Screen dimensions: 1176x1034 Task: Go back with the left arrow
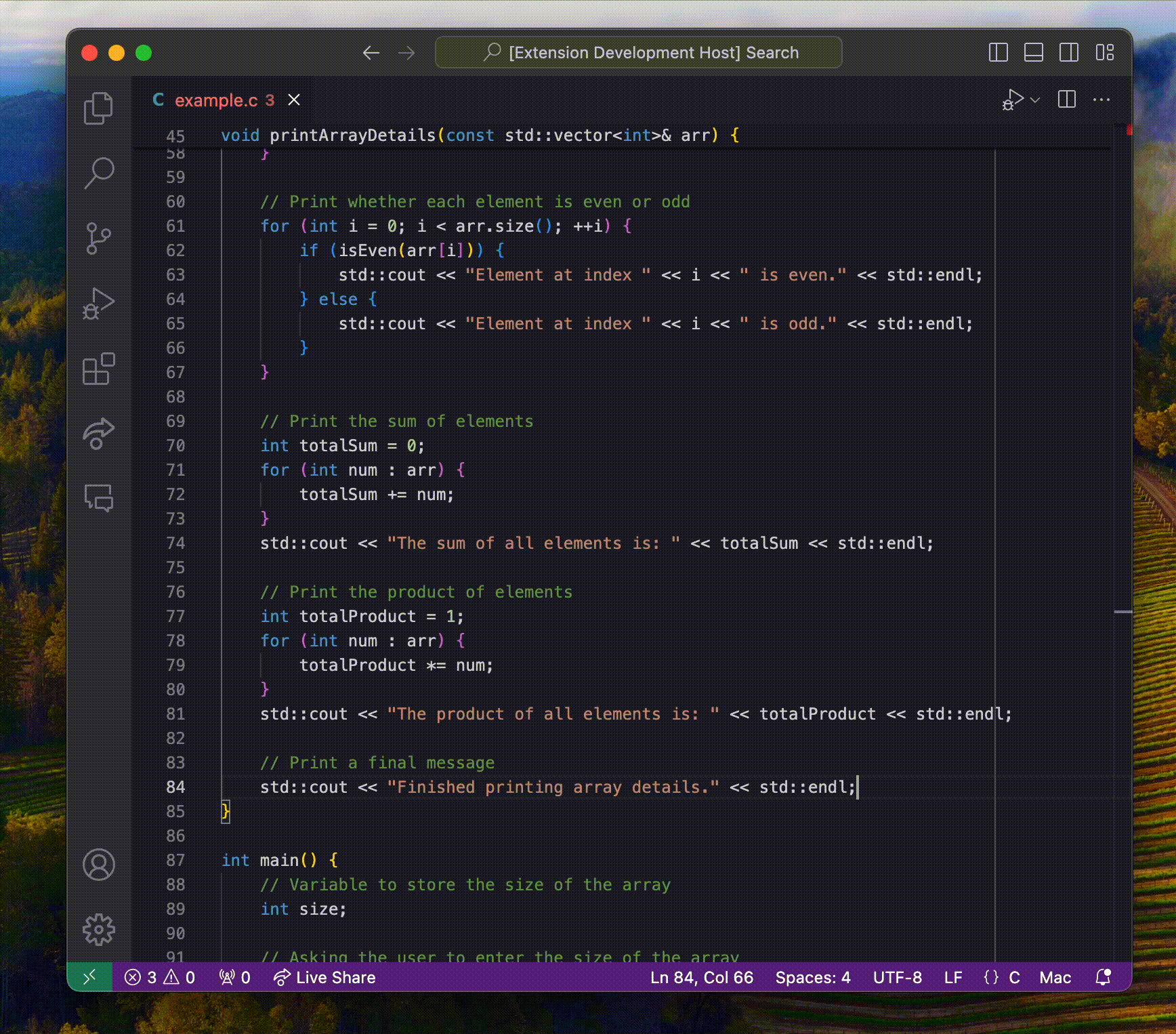[x=371, y=53]
